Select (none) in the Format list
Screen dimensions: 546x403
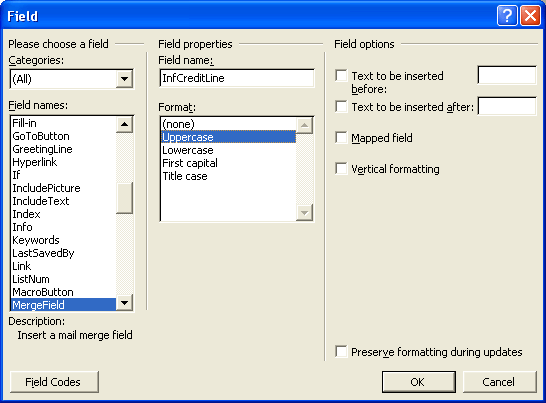pyautogui.click(x=228, y=124)
